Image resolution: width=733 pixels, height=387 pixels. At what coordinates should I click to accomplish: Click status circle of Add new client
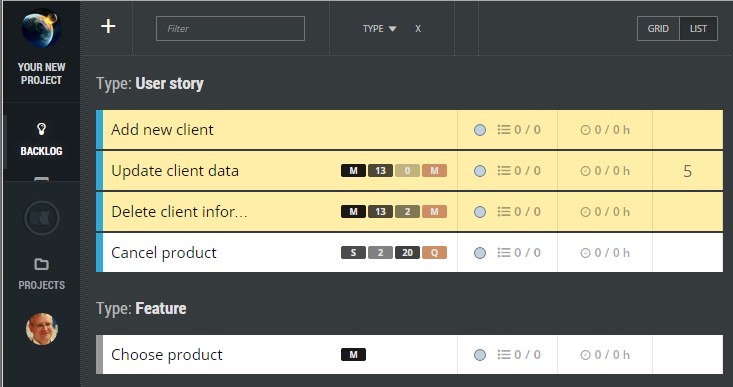[x=480, y=130]
